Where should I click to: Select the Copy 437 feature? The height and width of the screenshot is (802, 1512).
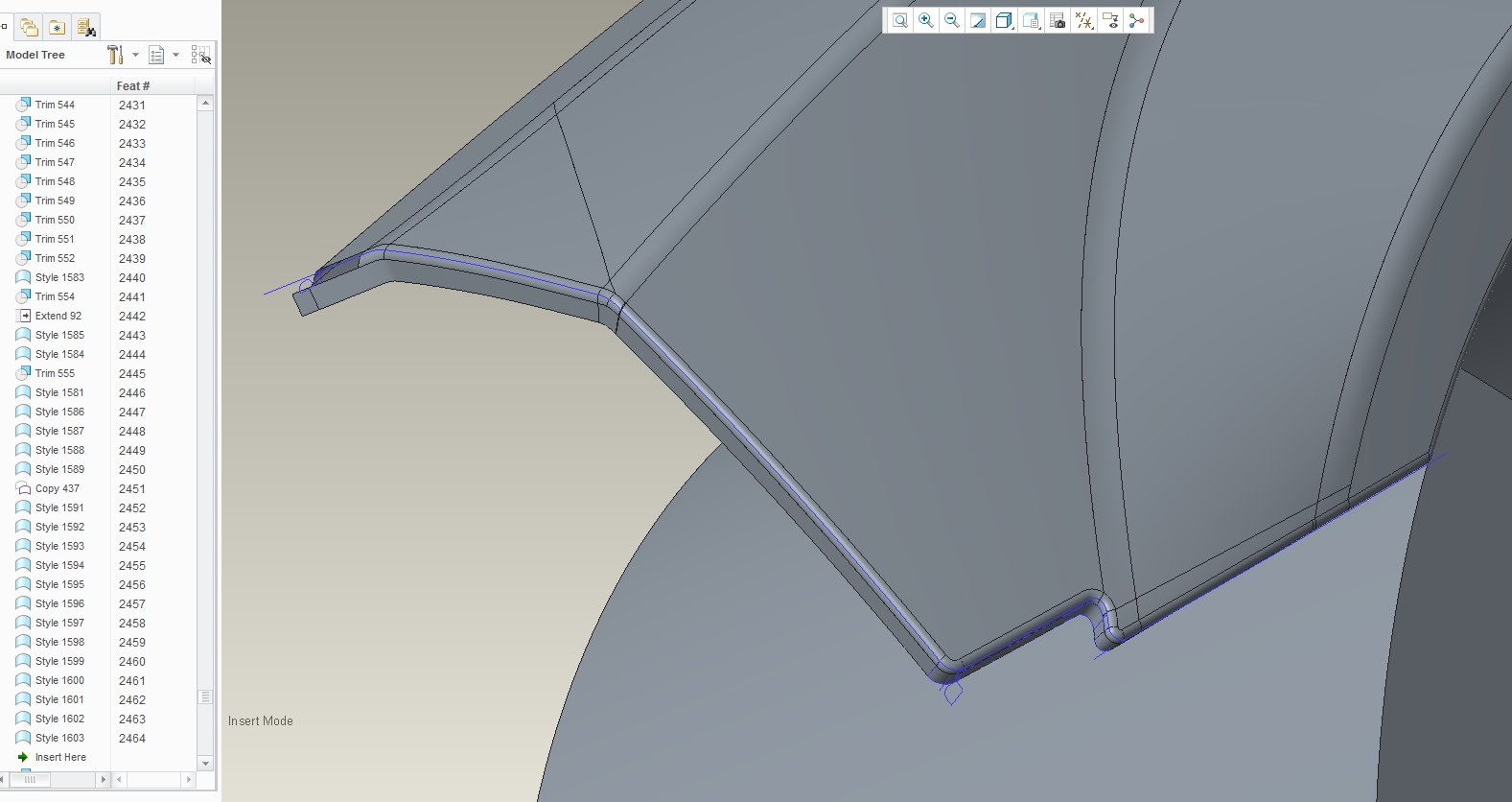click(x=58, y=488)
